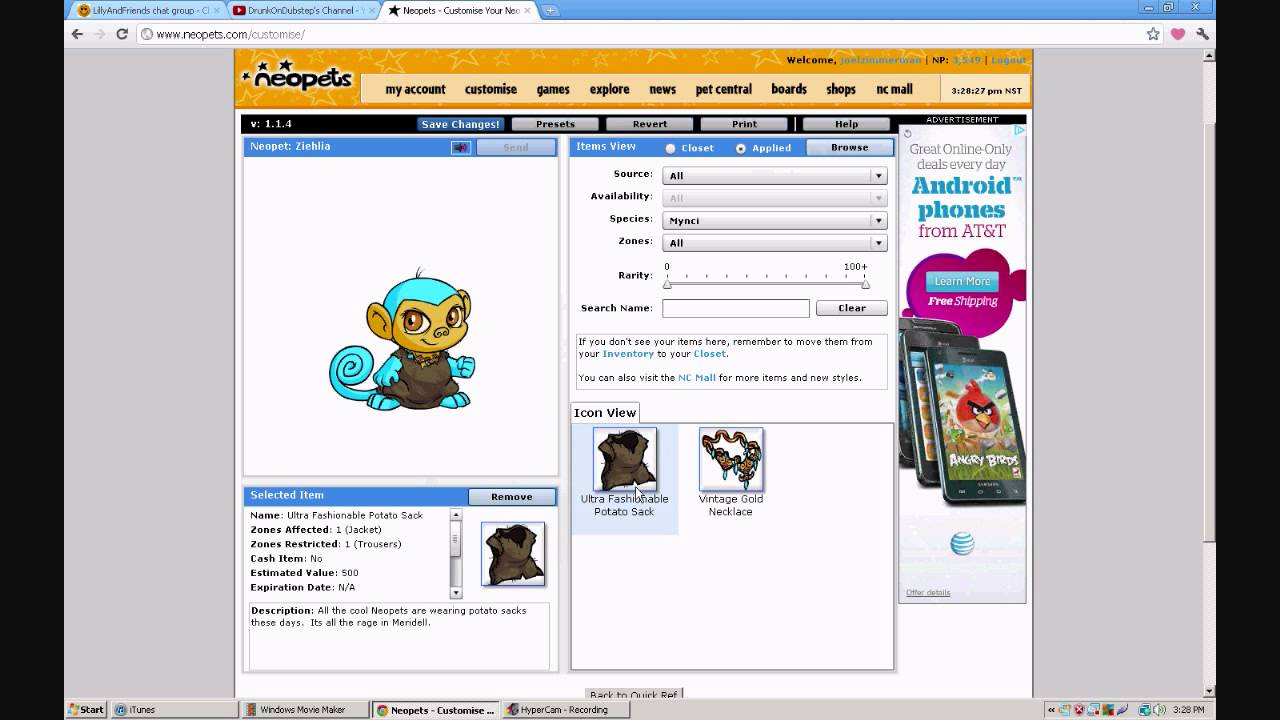
Task: Click the Save Changes! button
Action: (x=460, y=124)
